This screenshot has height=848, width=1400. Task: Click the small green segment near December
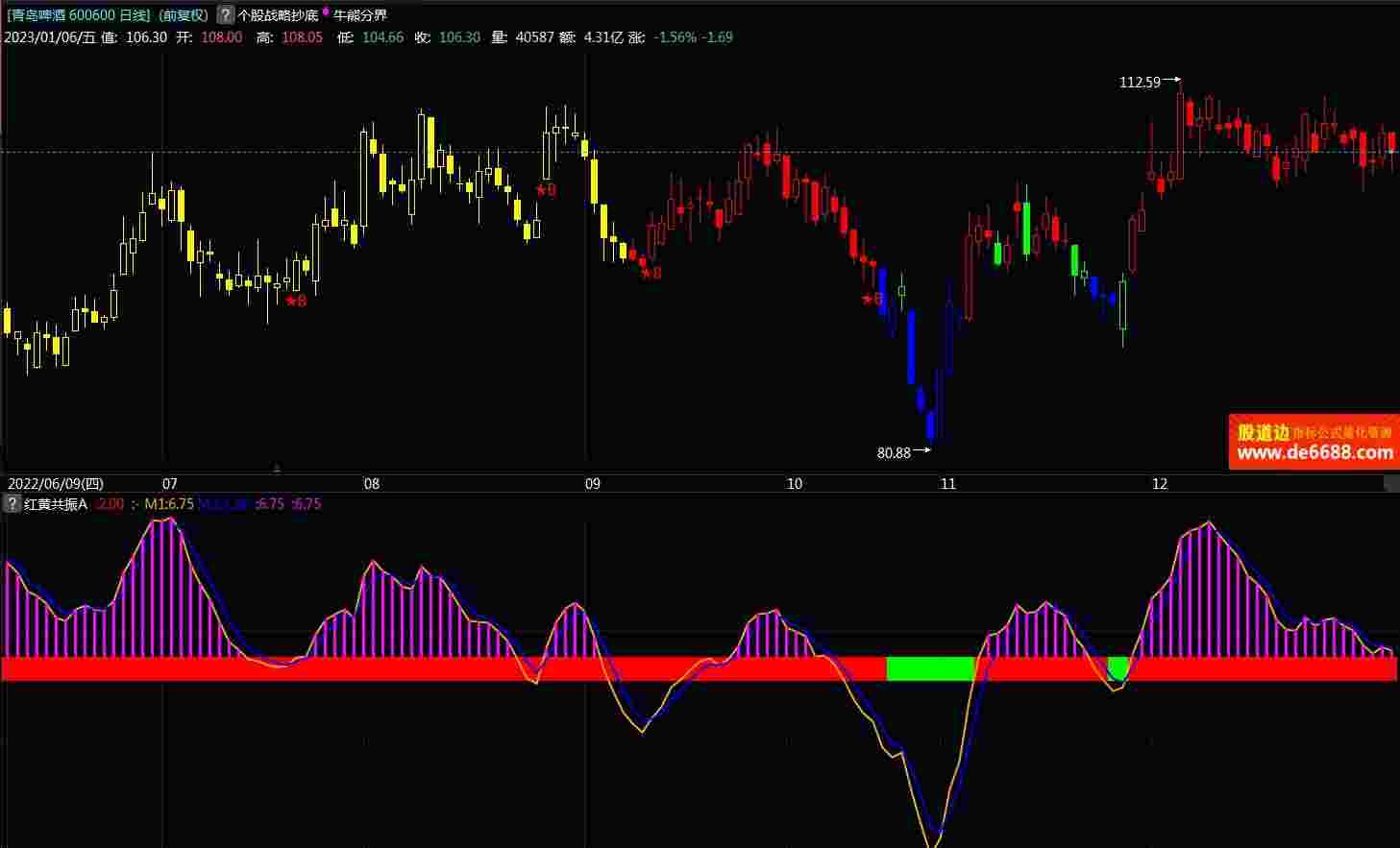[1118, 668]
